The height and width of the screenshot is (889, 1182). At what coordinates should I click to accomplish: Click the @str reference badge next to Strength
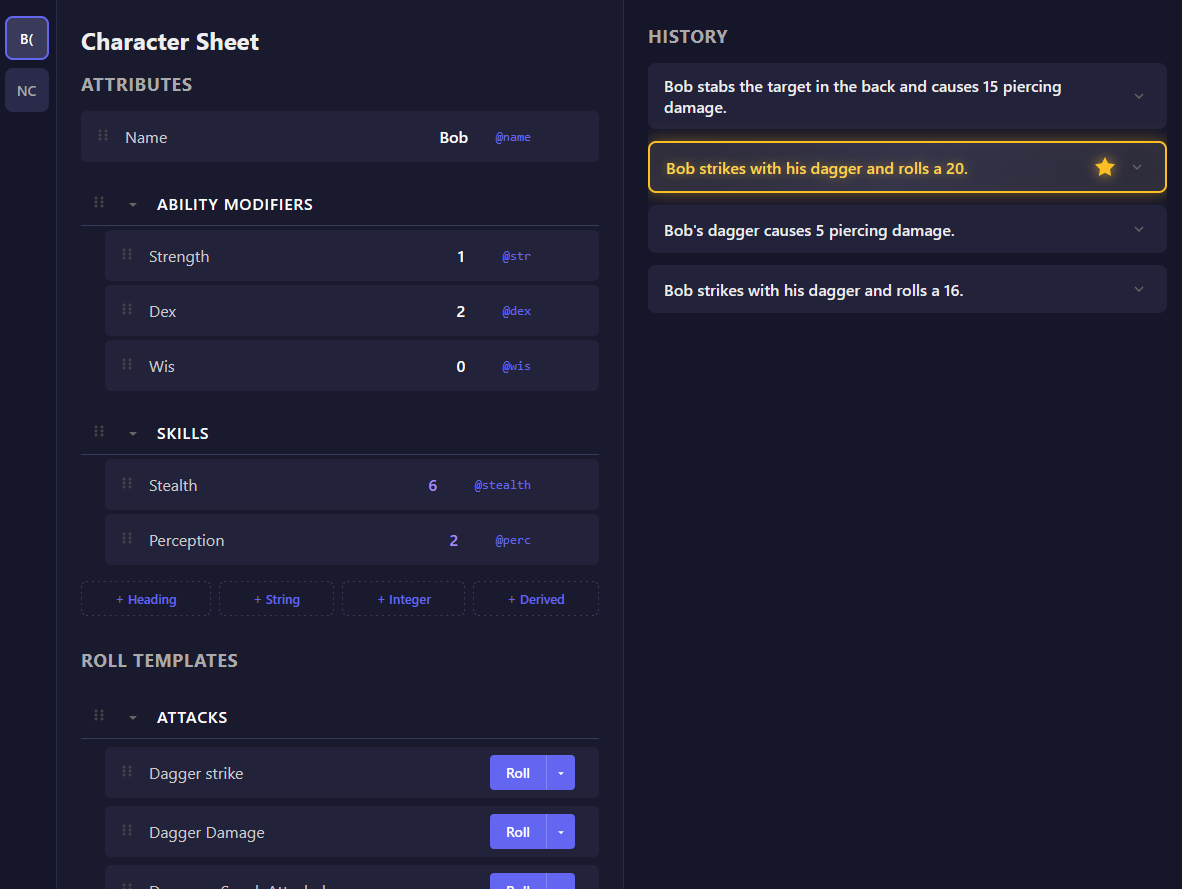[516, 256]
